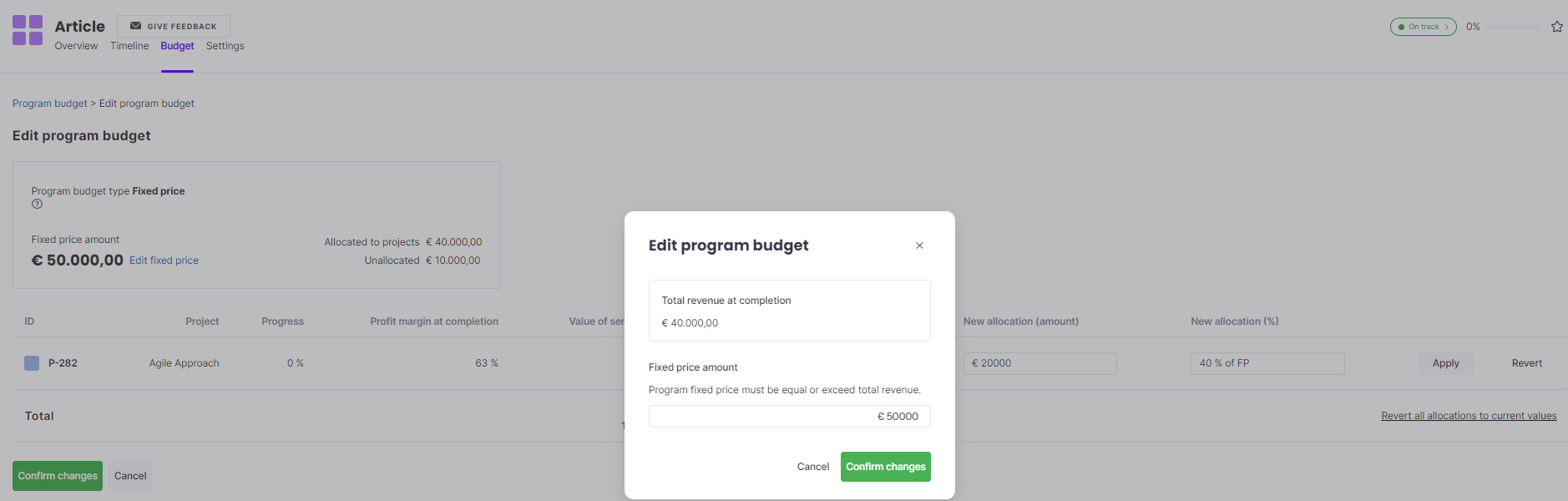Click the New allocation percent field
Image resolution: width=1568 pixels, height=501 pixels.
(1267, 363)
